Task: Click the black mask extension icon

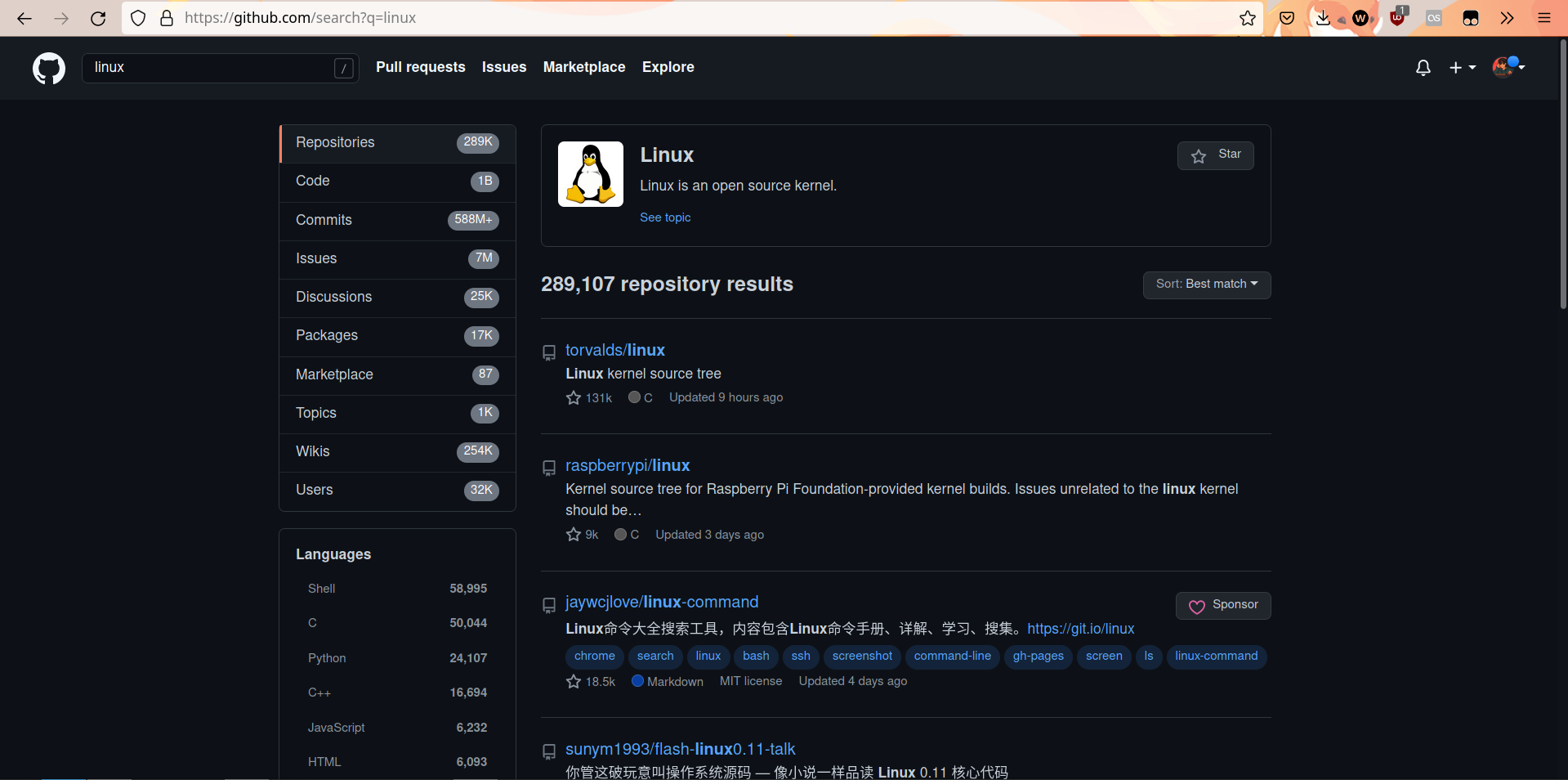Action: click(x=1471, y=18)
